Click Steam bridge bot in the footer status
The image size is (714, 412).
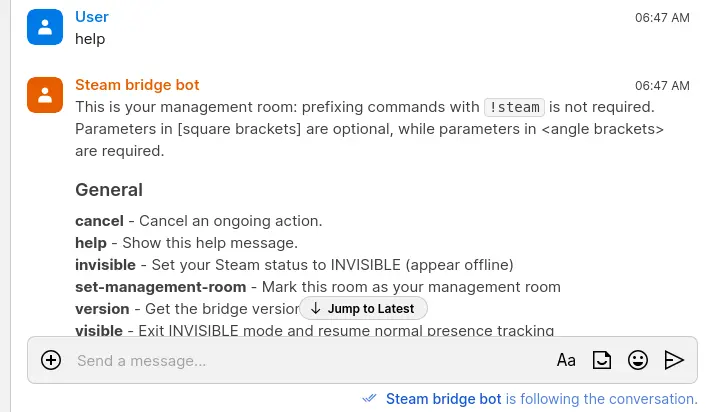tap(443, 399)
